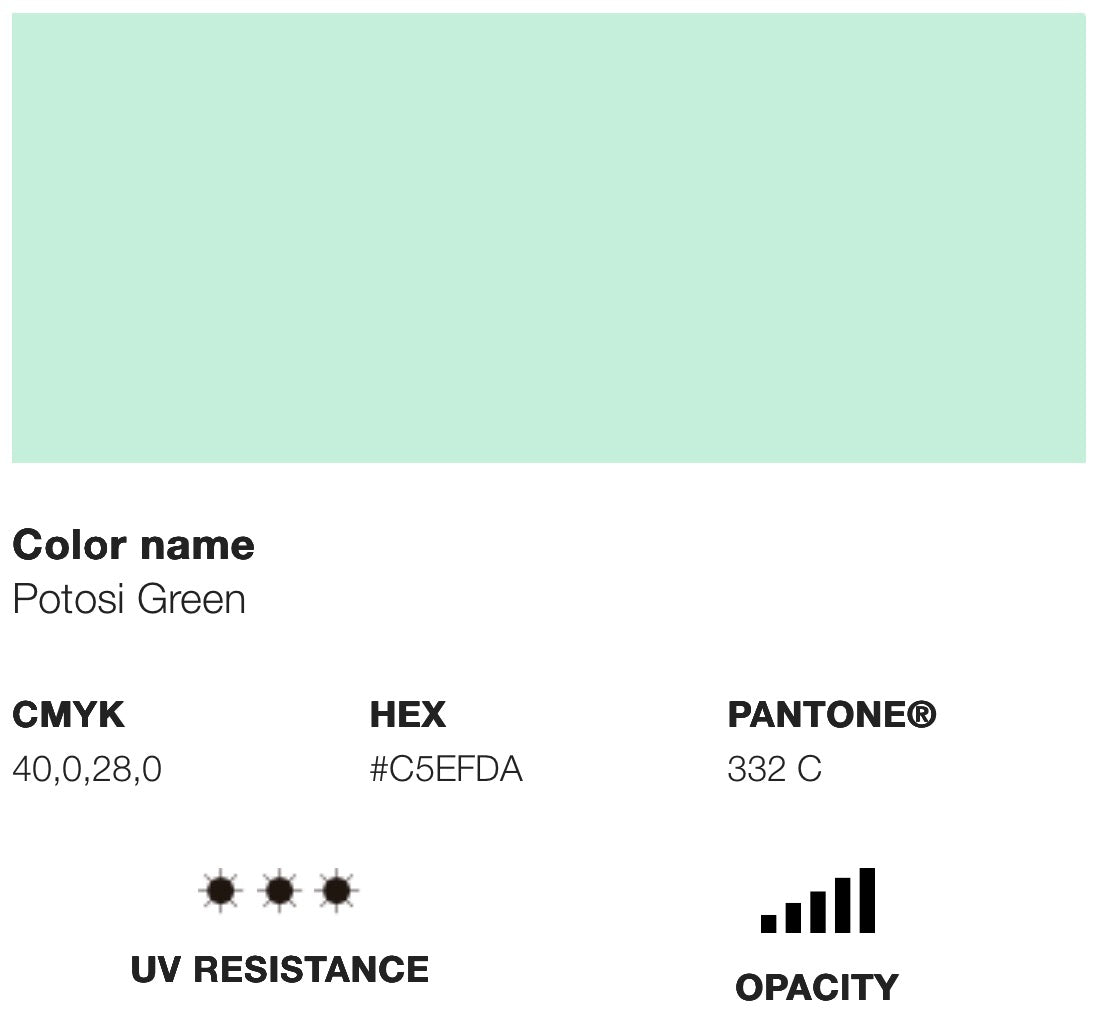Image resolution: width=1096 pixels, height=1036 pixels.
Task: Click the second UV resistance sun icon
Action: pos(280,891)
